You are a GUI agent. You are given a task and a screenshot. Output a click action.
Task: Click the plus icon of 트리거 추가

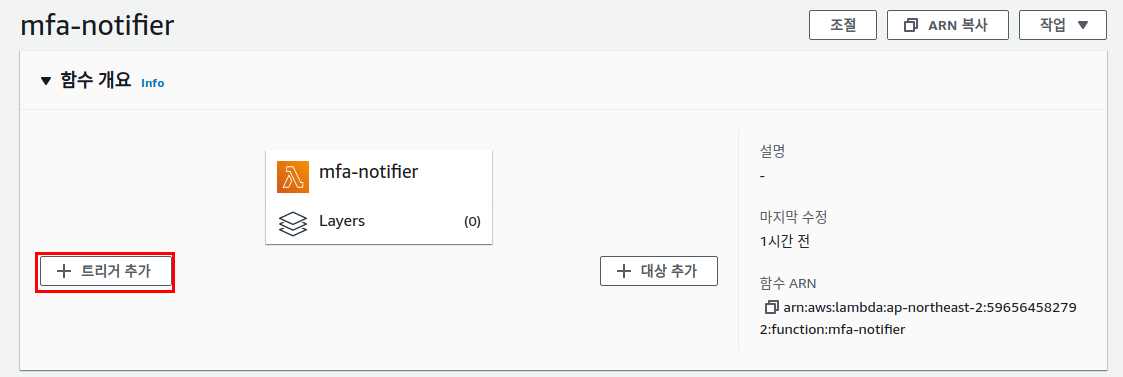[64, 272]
